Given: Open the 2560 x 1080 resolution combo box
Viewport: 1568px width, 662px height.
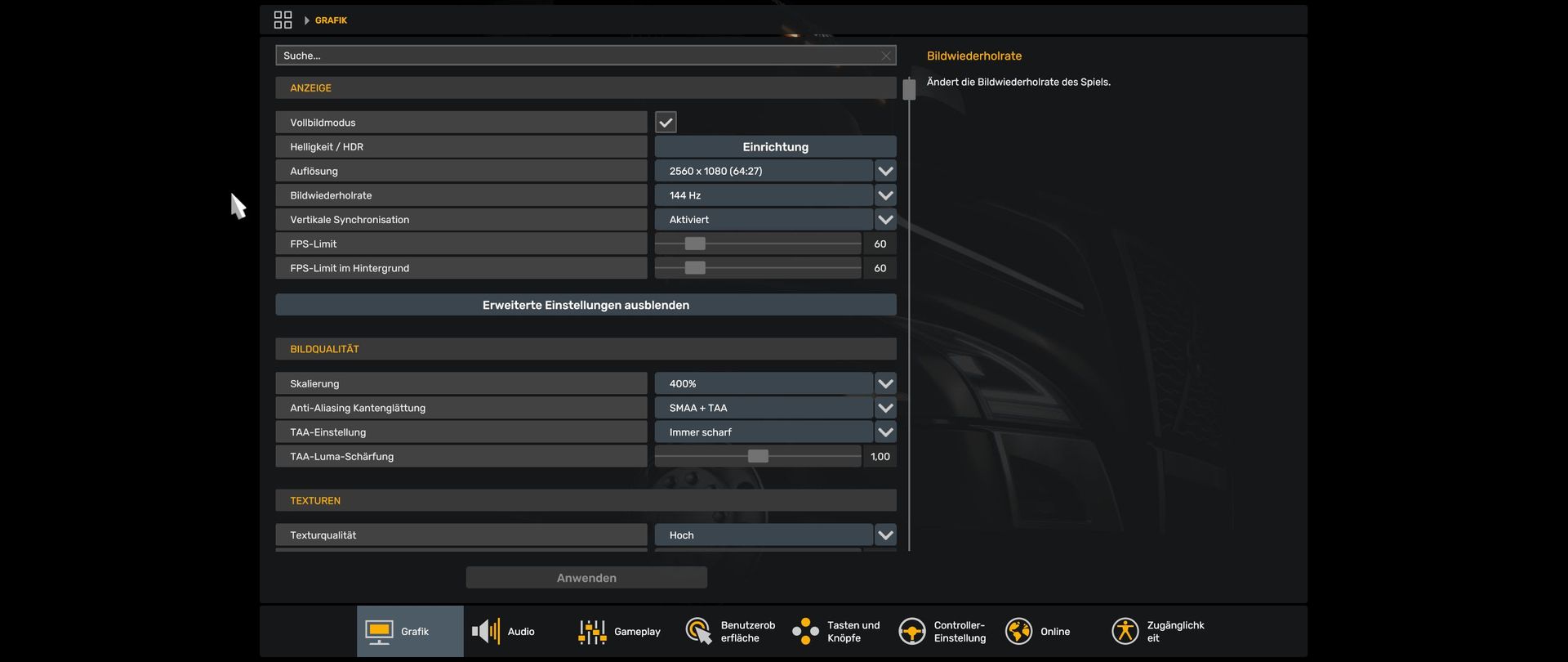Looking at the screenshot, I should point(764,171).
